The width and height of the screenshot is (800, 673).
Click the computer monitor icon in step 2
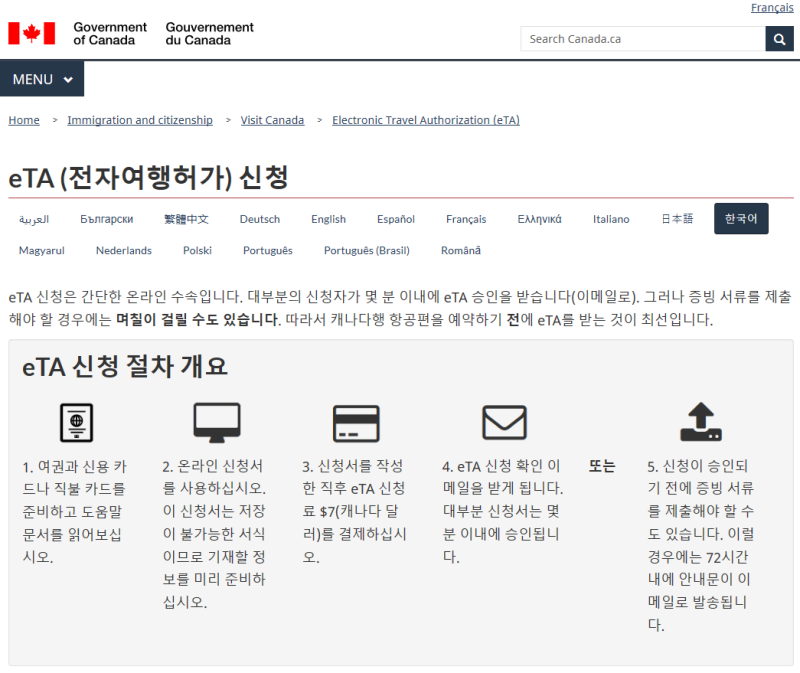(x=217, y=422)
